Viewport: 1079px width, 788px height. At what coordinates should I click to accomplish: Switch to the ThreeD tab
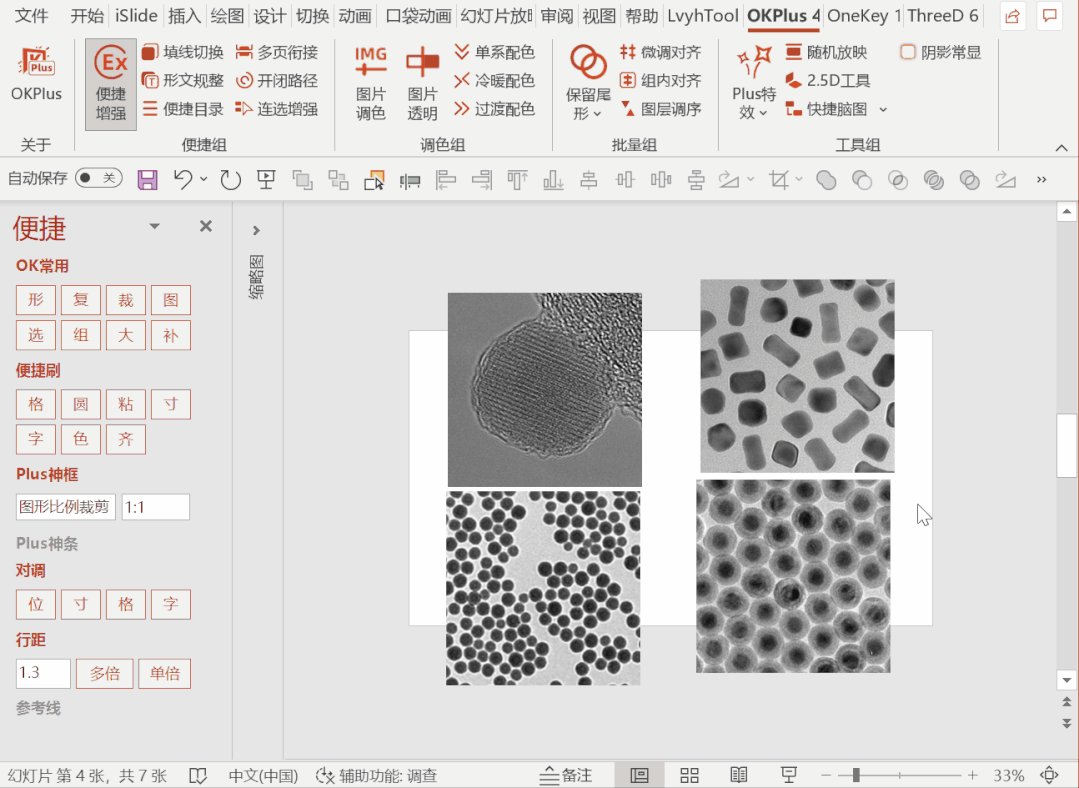[x=942, y=16]
